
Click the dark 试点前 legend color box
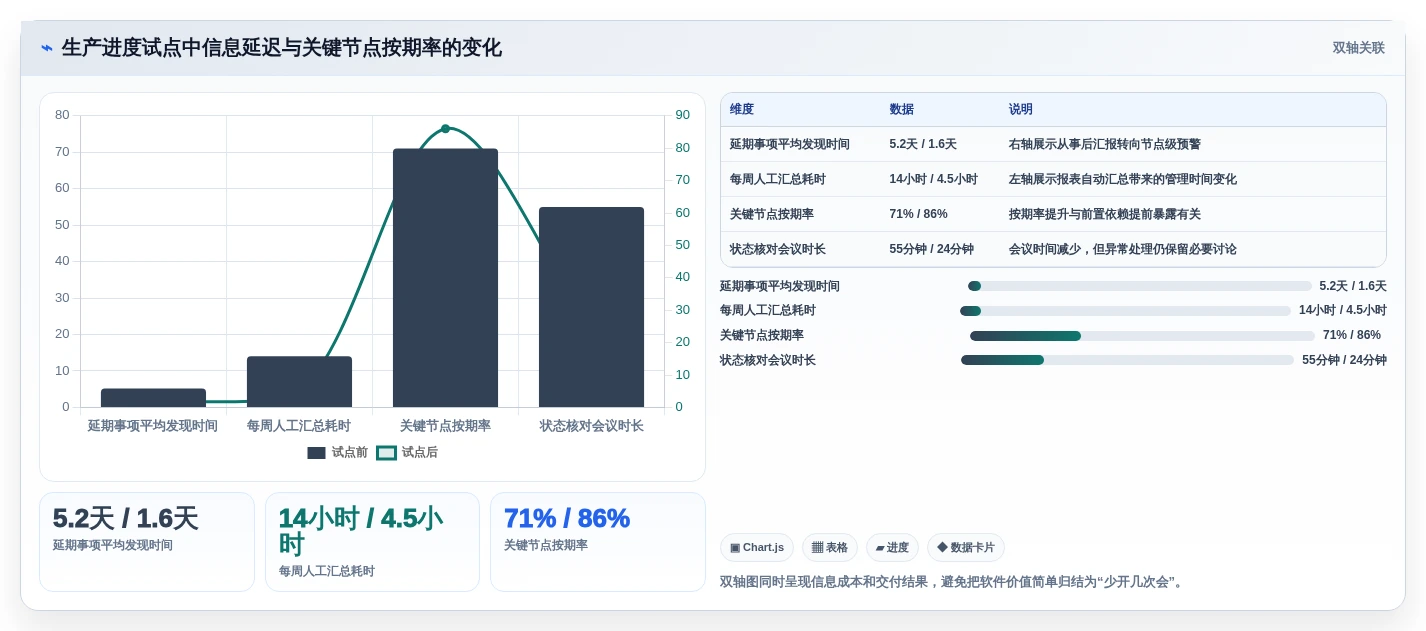316,453
